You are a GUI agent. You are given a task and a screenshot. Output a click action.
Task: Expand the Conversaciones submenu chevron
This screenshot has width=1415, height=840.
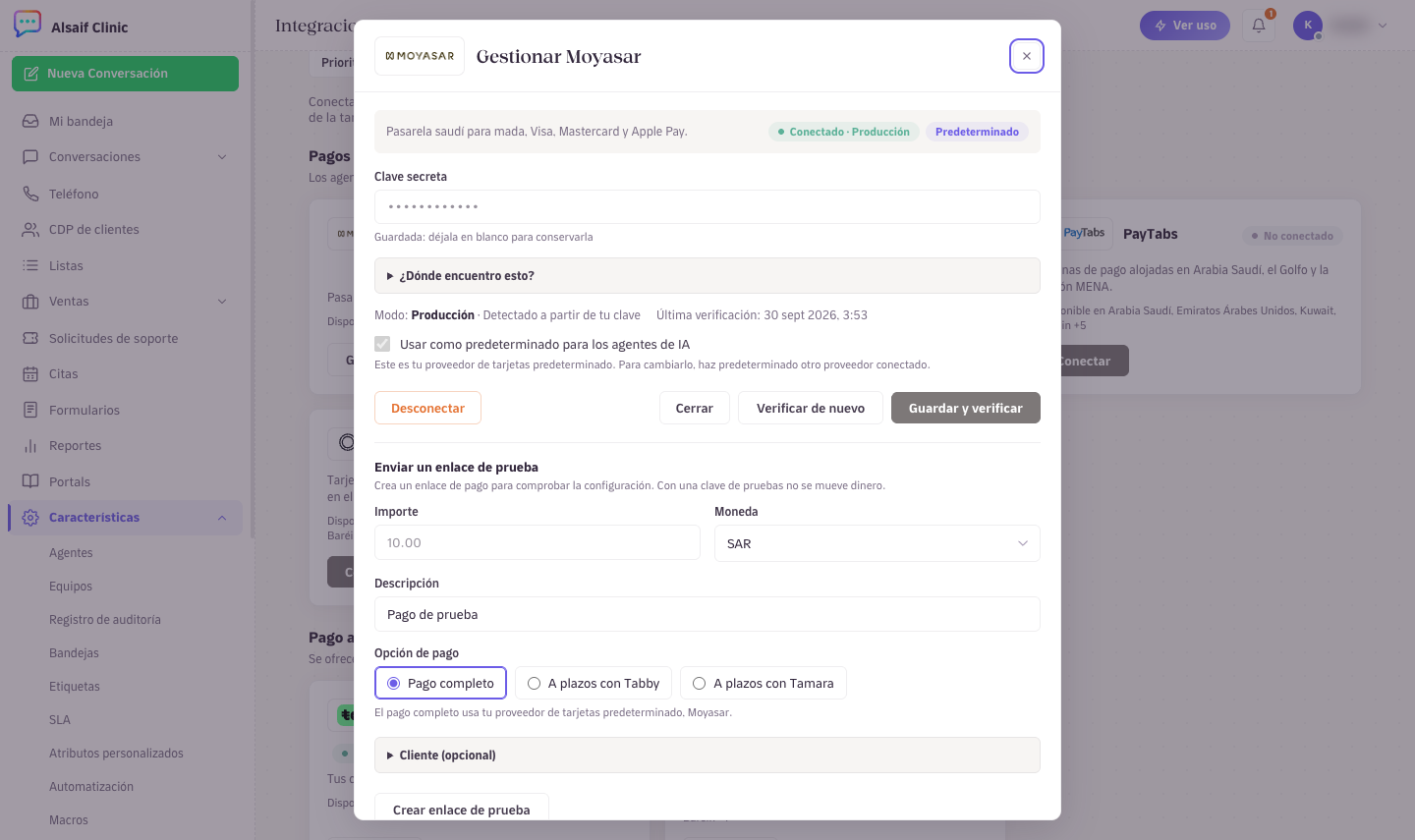click(x=222, y=157)
